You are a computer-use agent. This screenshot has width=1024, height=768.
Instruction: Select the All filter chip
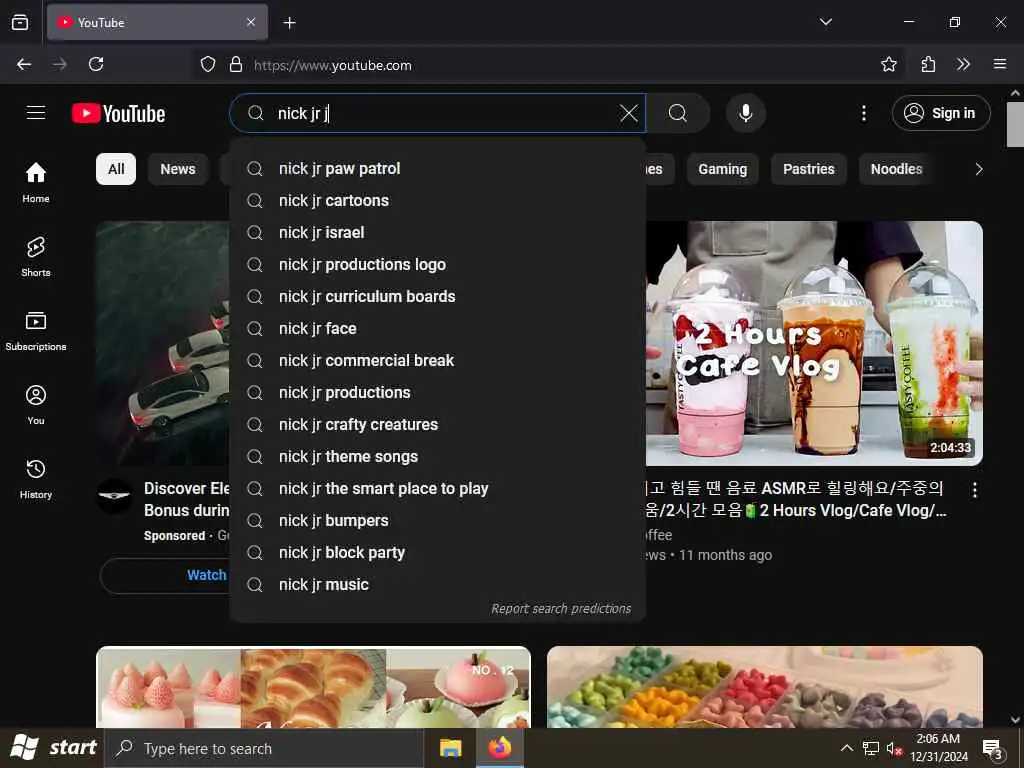tap(116, 169)
